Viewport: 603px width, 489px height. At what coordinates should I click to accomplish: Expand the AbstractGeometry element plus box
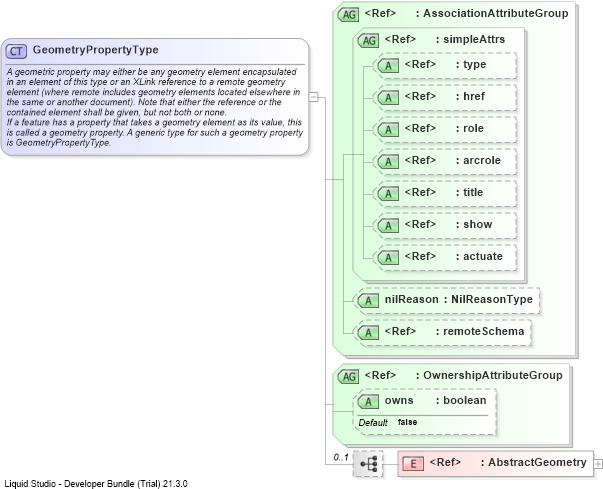point(598,464)
